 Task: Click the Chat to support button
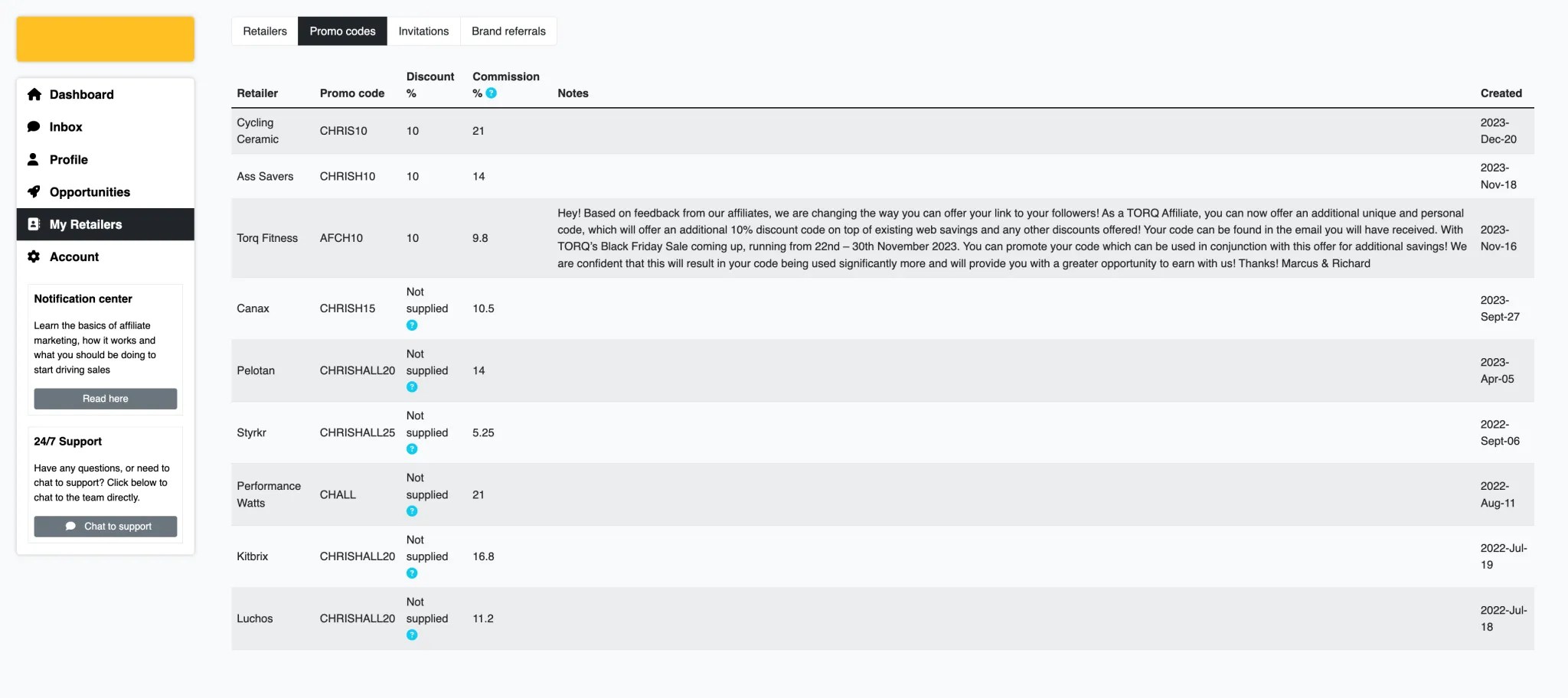tap(106, 527)
